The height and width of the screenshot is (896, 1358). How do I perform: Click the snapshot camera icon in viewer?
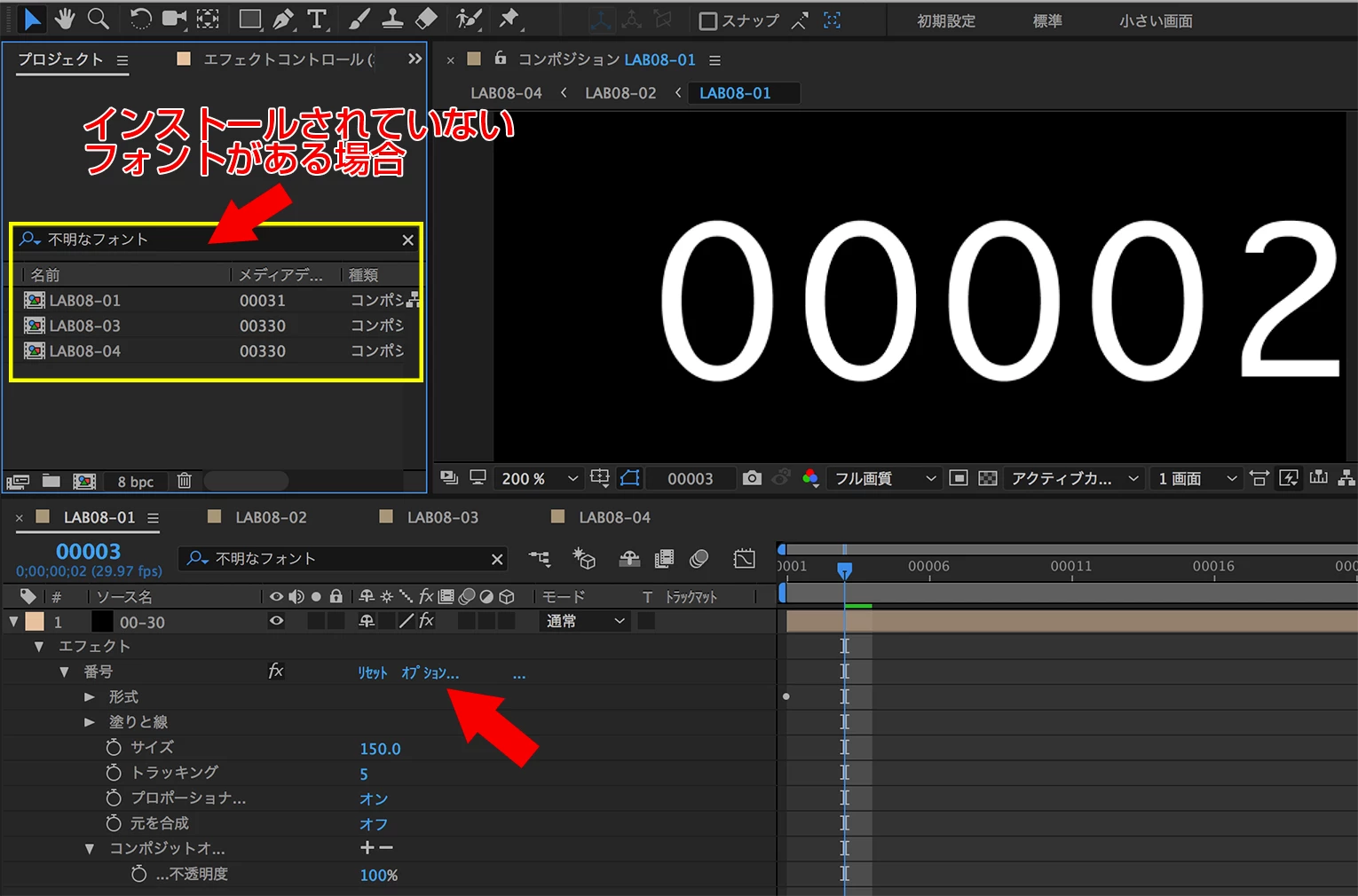[x=752, y=478]
